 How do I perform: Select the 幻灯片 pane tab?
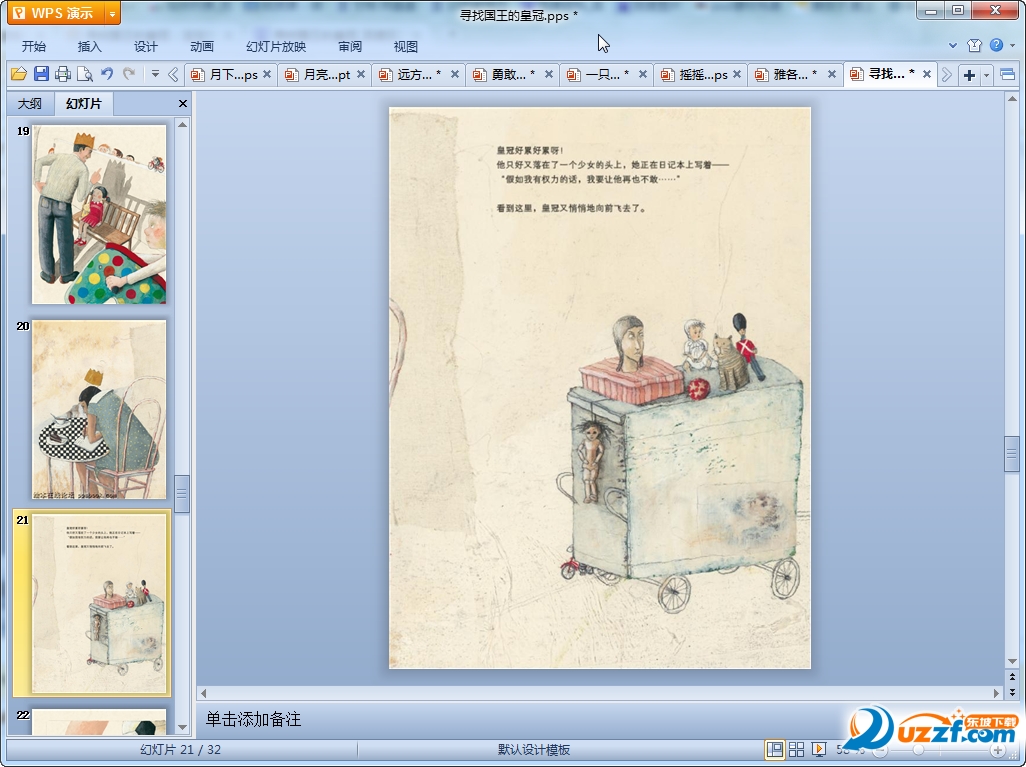(84, 103)
